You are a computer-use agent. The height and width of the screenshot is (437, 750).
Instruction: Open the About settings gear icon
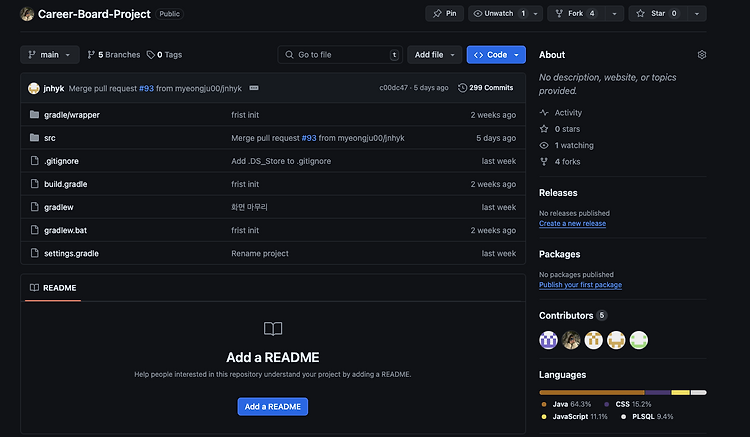point(702,55)
